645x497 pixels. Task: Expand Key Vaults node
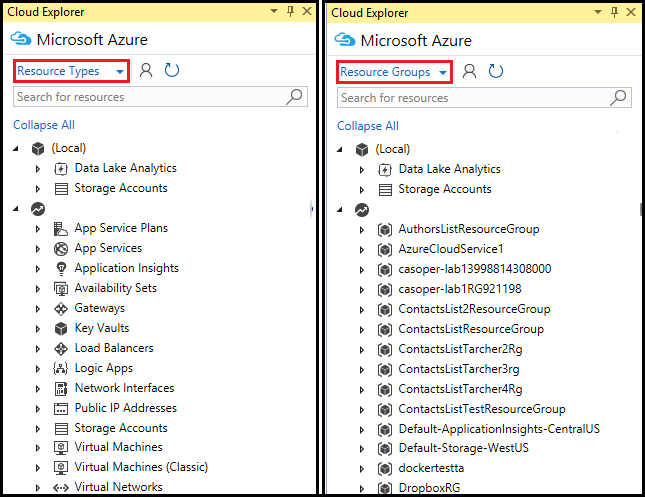pyautogui.click(x=38, y=329)
